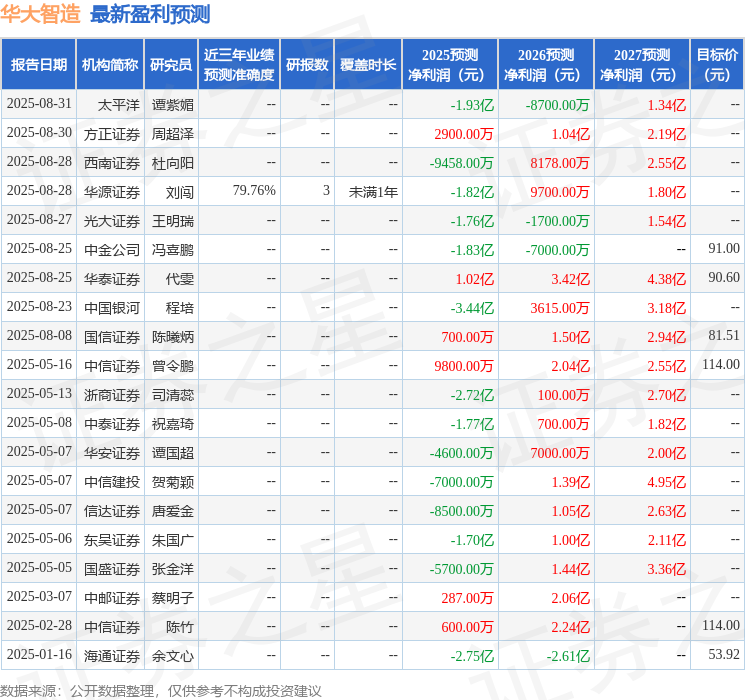745x700 pixels.
Task: Click analyst name 王明瑞
Action: [x=172, y=221]
